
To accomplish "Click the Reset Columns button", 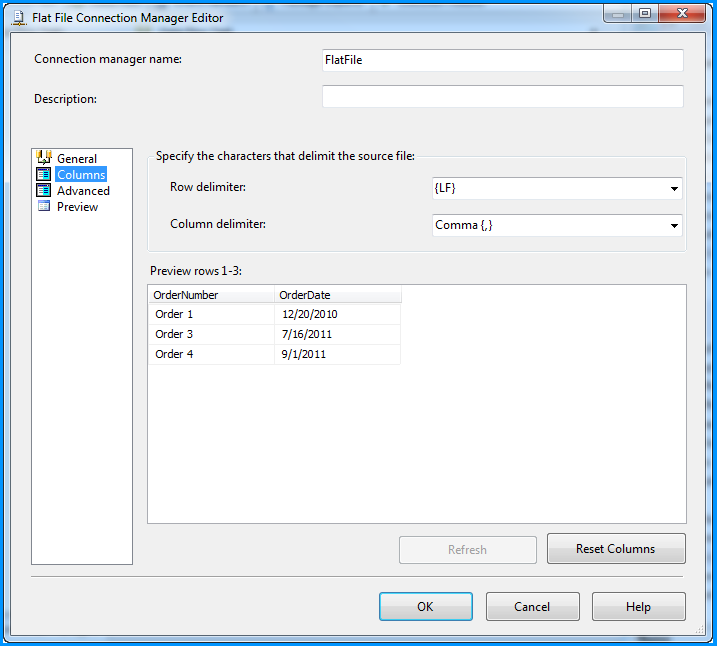I will tap(616, 549).
